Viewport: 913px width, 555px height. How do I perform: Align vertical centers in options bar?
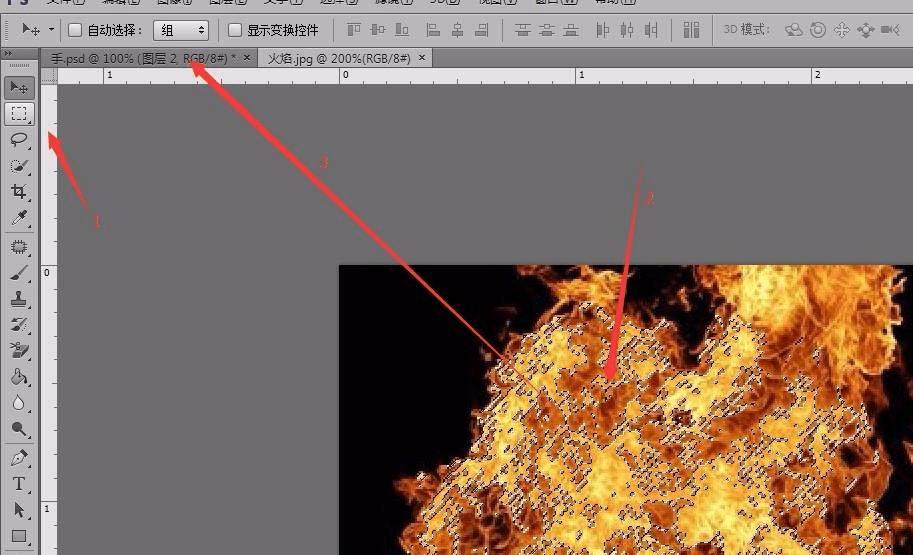click(x=378, y=30)
